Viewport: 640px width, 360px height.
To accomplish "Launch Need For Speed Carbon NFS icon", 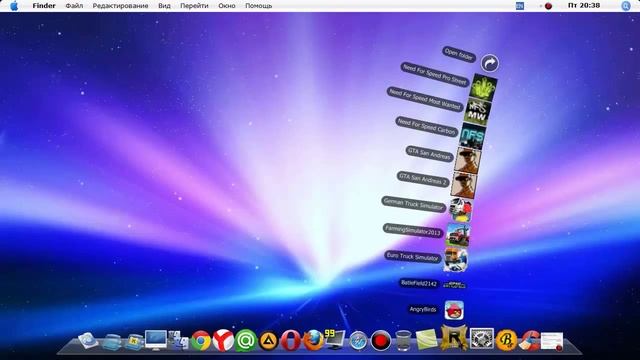I will click(x=472, y=136).
